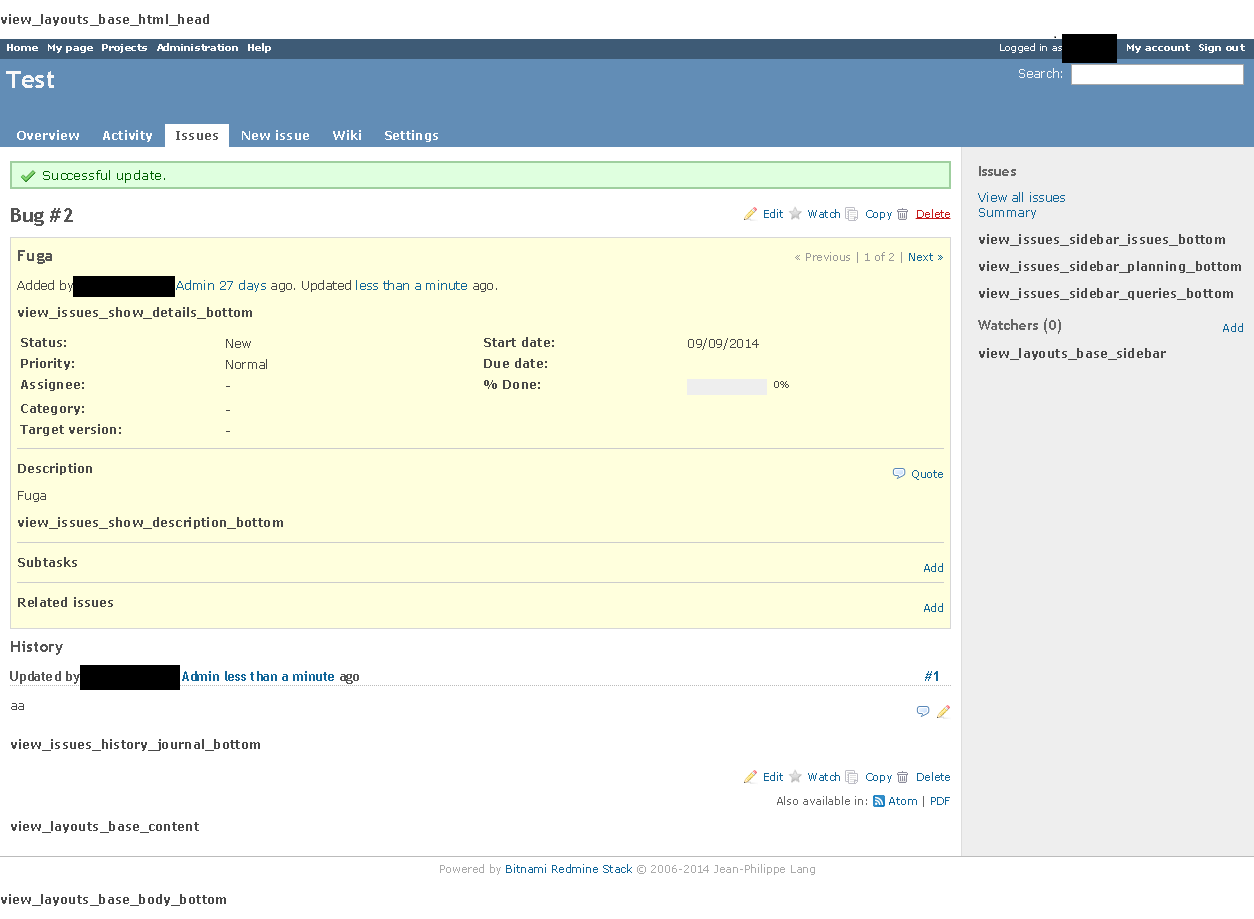Toggle watching via the top Watch control
The image size is (1254, 919).
823,214
